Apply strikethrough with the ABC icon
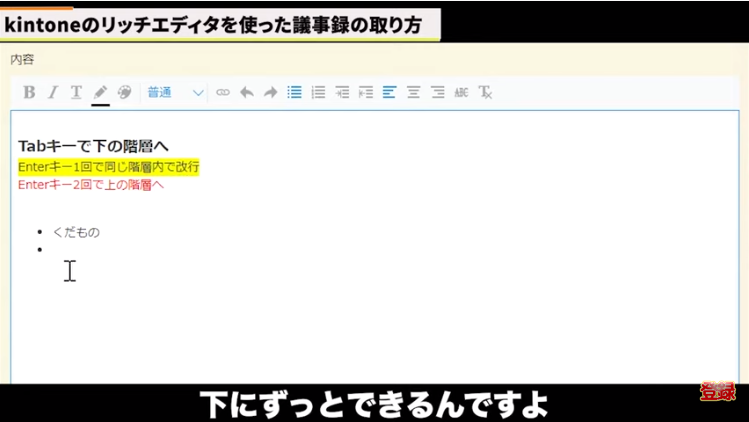The image size is (749, 422). (461, 92)
